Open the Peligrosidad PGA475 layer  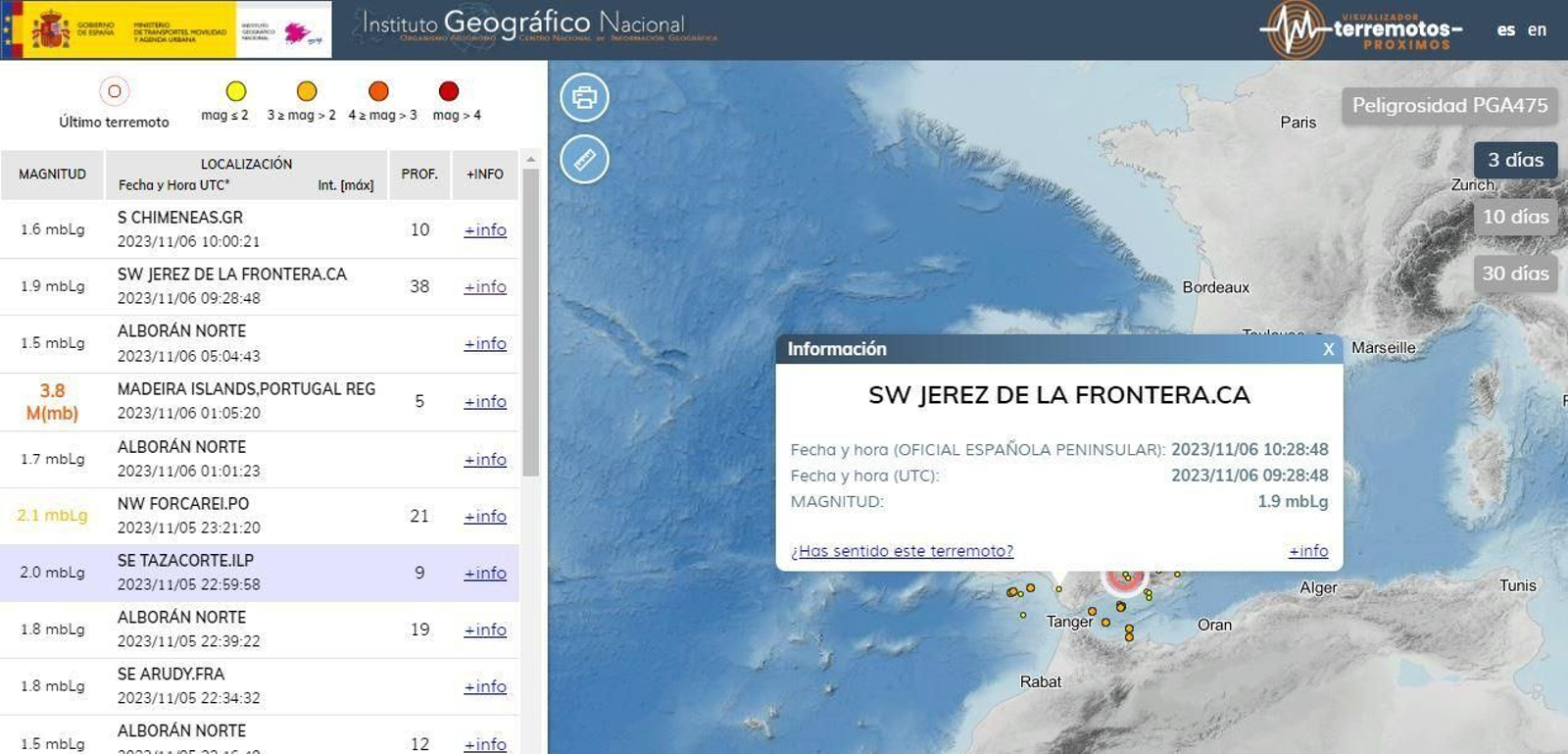[1449, 105]
